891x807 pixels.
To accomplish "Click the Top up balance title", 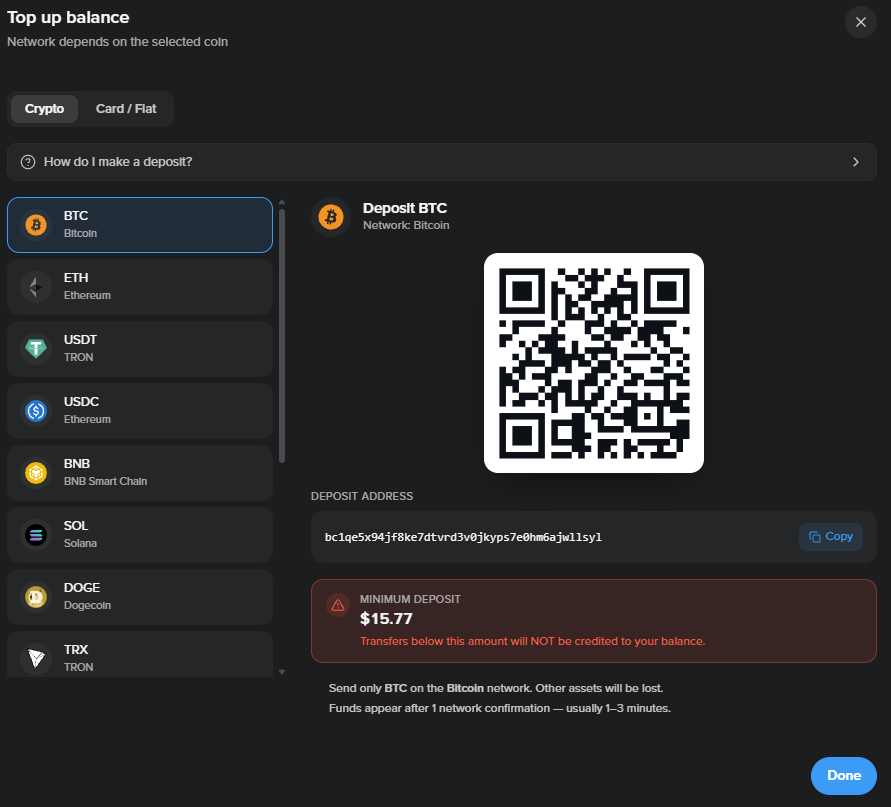I will [x=68, y=18].
